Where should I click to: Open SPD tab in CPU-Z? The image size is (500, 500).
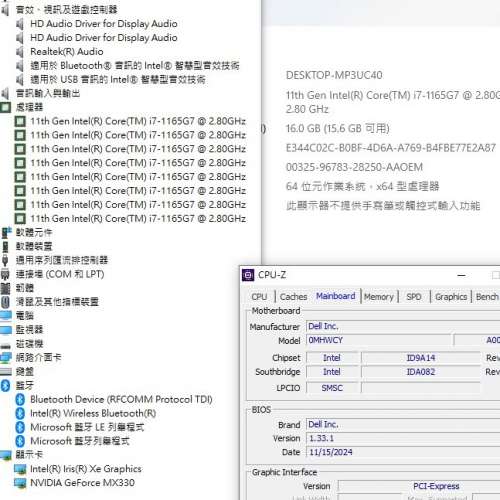(x=414, y=297)
